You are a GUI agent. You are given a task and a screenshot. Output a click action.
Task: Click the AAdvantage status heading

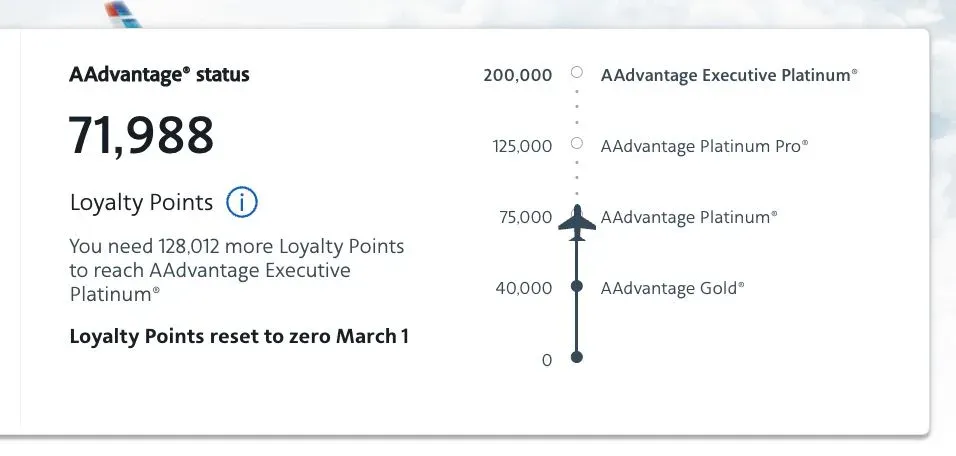[159, 75]
